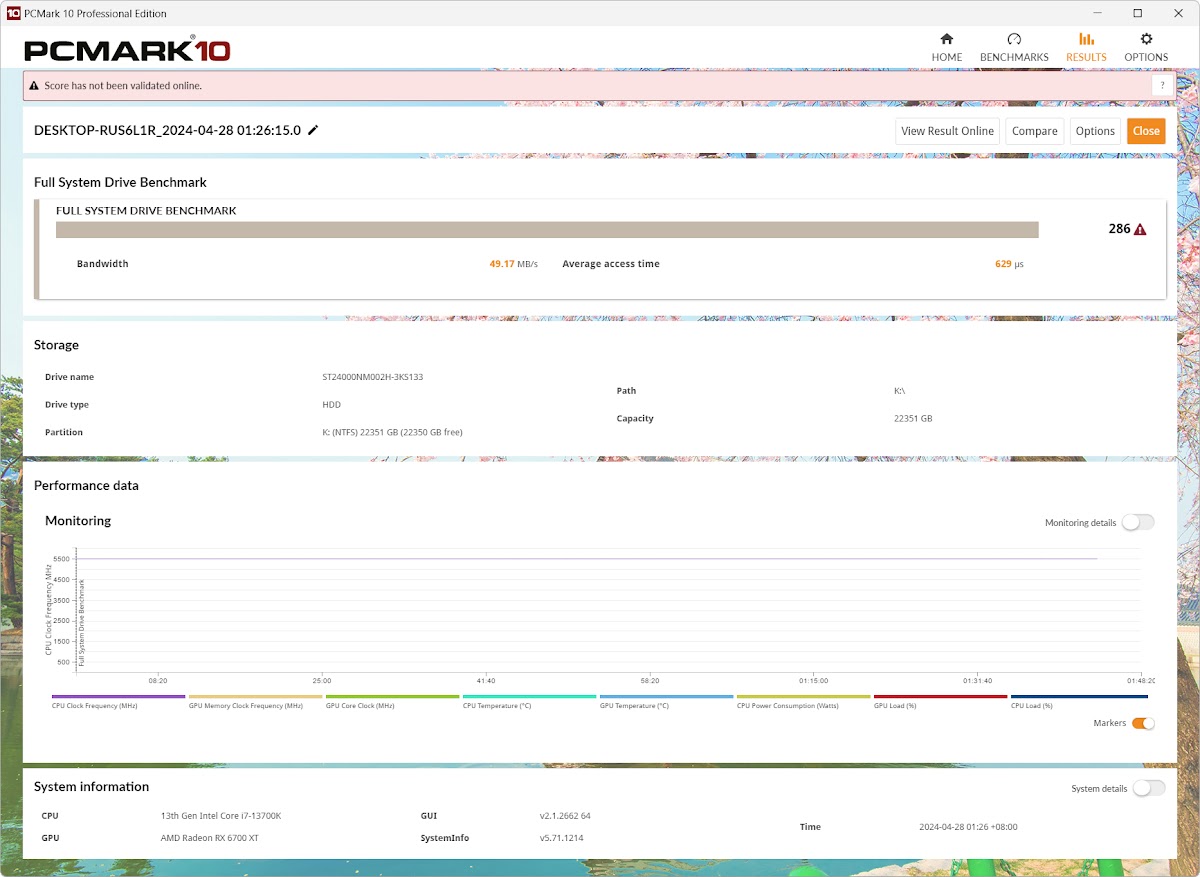1200x877 pixels.
Task: Click GPU Memory Clock Frequency legend swatch
Action: click(255, 696)
